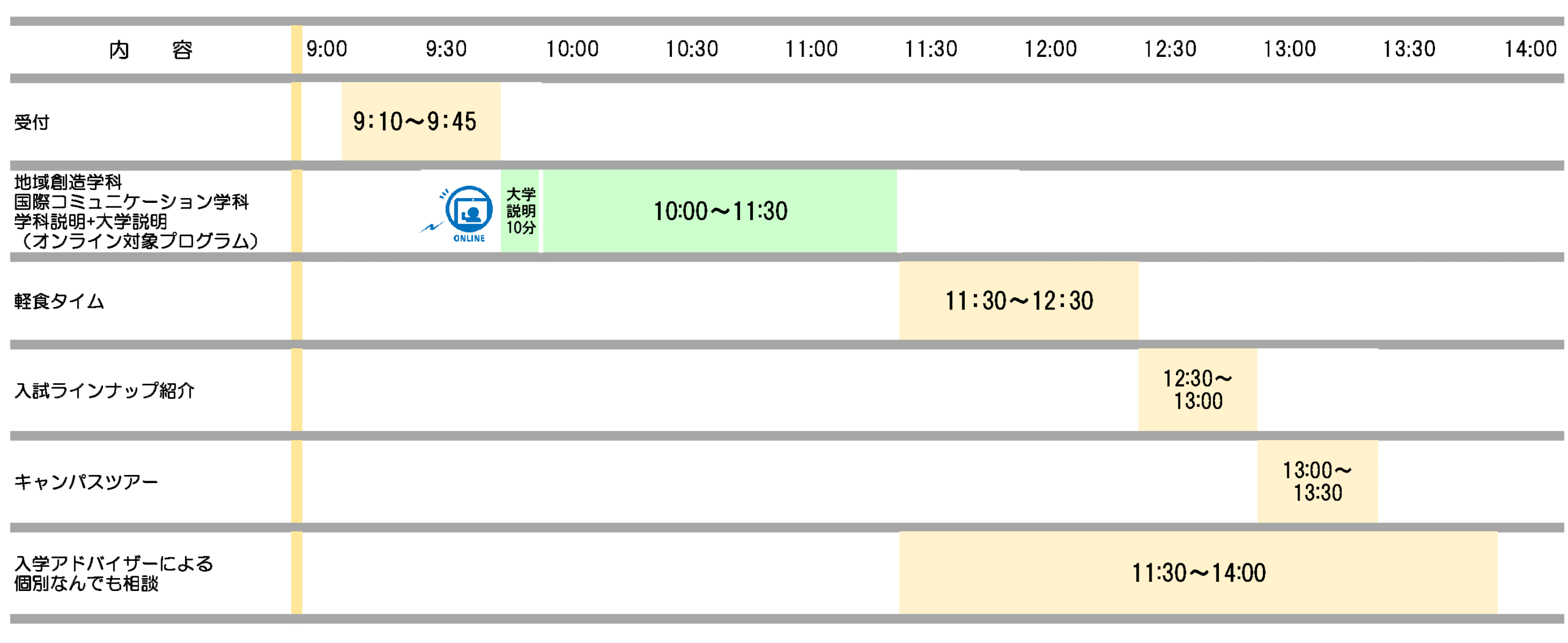Viewport: 1568px width, 643px height.
Task: Click the 12:30～13:00 schedule block
Action: point(1197,389)
